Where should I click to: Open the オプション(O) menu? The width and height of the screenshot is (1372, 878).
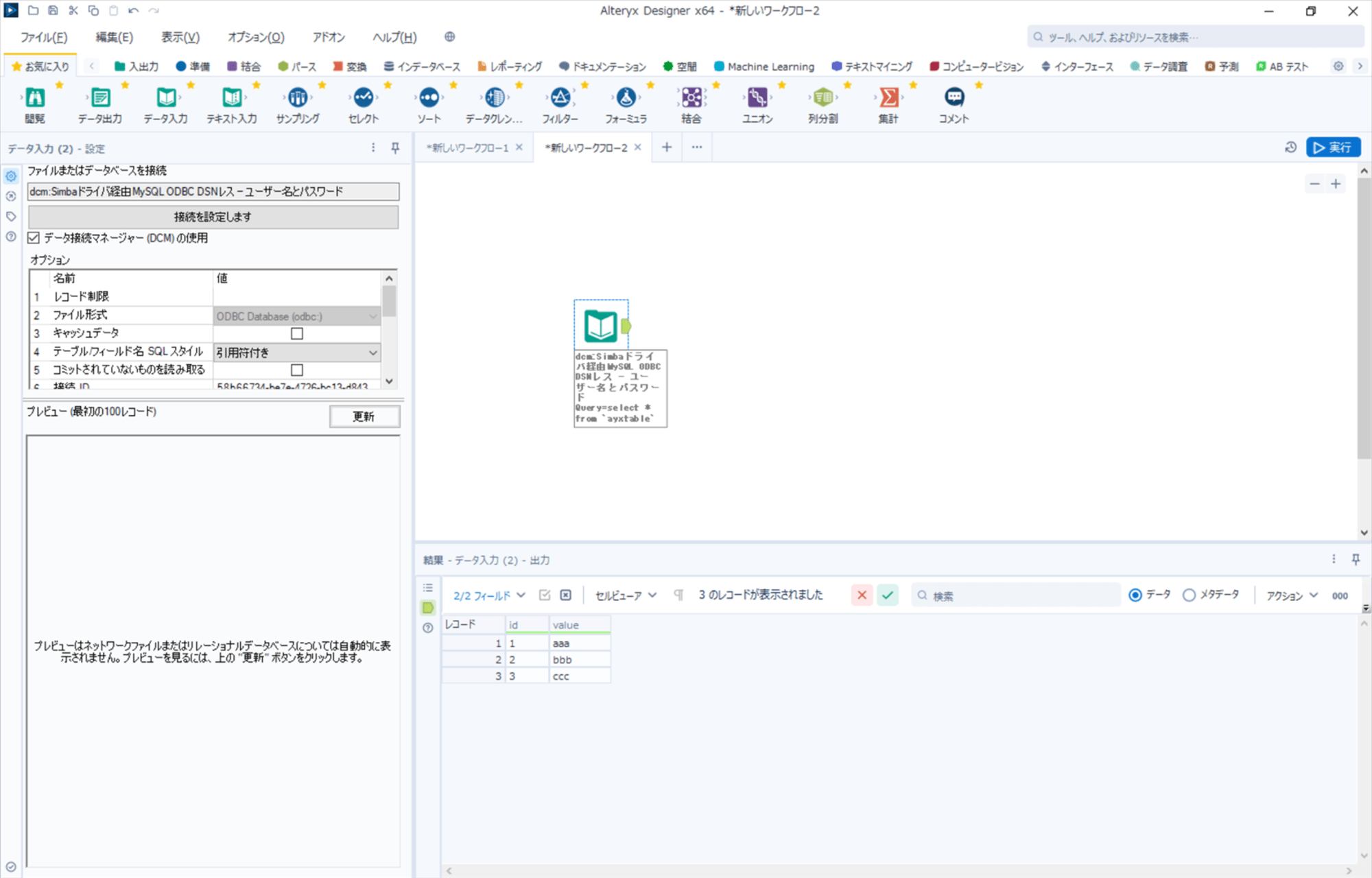click(x=256, y=37)
